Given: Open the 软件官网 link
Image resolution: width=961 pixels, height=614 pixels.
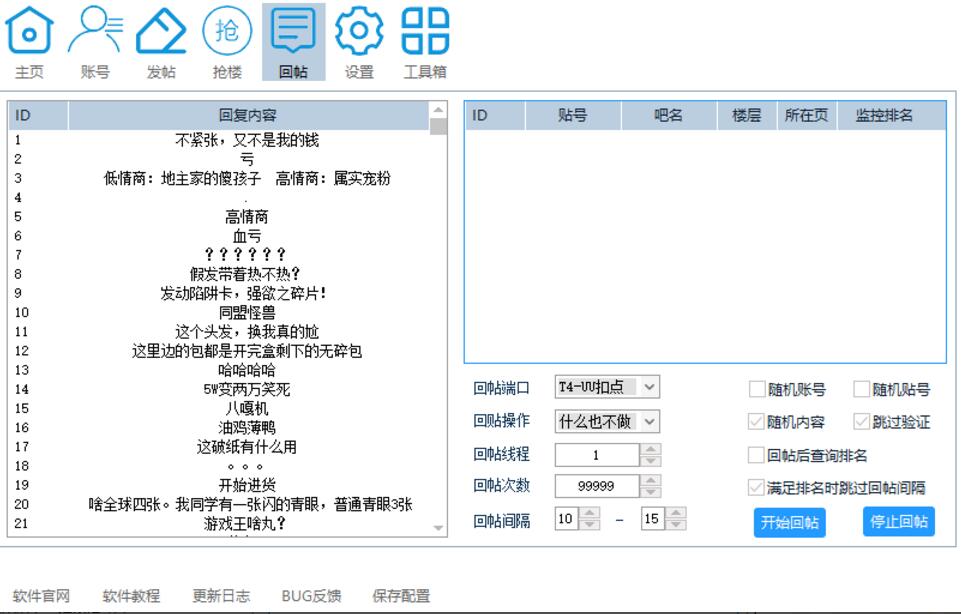Looking at the screenshot, I should pyautogui.click(x=42, y=596).
